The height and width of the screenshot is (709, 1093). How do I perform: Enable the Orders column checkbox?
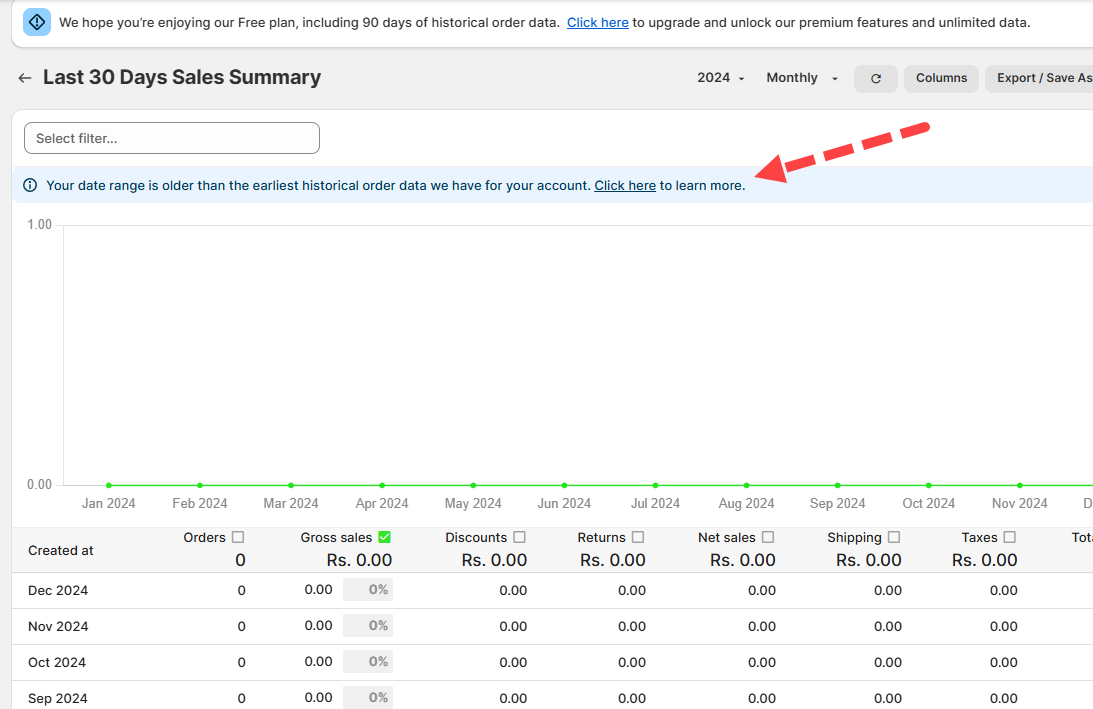tap(238, 537)
